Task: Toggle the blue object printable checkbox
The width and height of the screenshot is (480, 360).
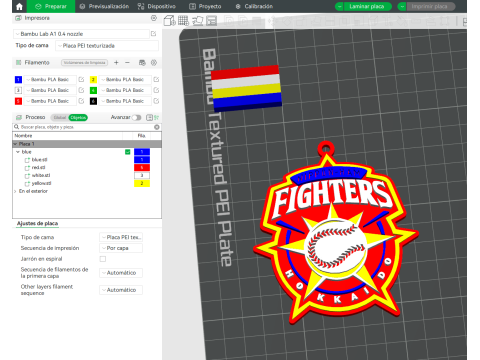Action: [x=127, y=152]
